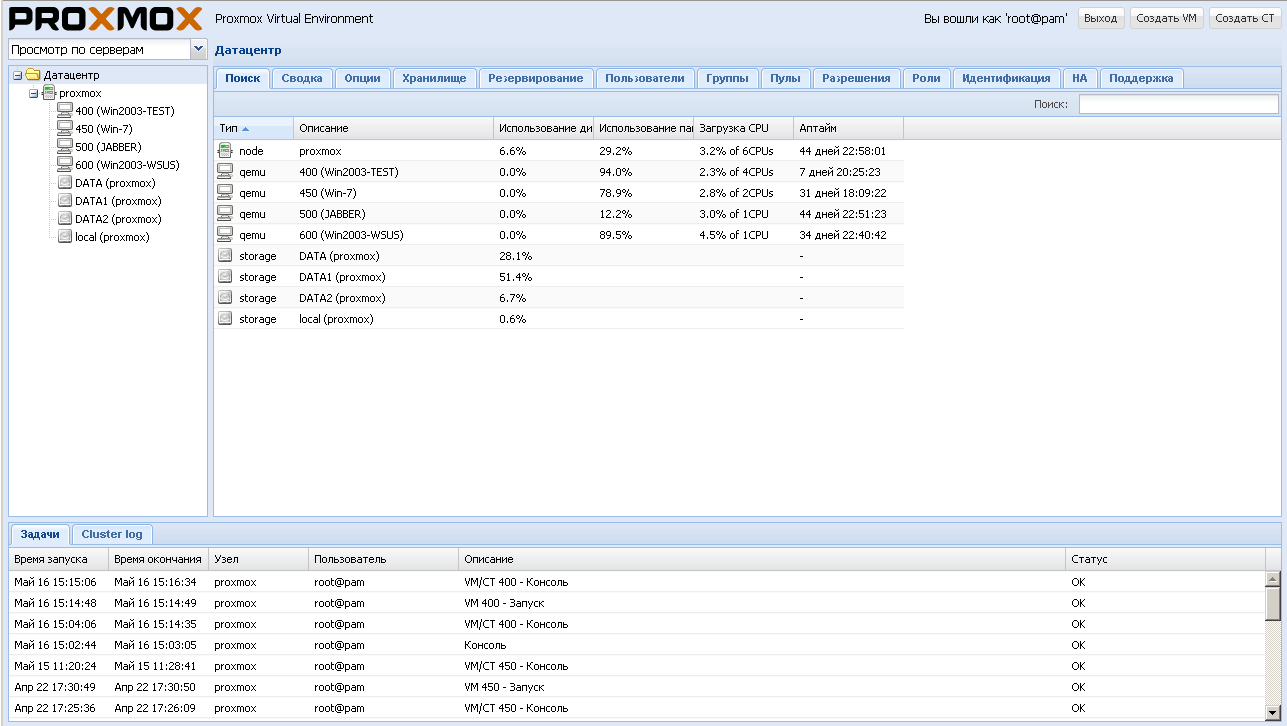
Task: Open the Группы tab
Action: point(727,78)
